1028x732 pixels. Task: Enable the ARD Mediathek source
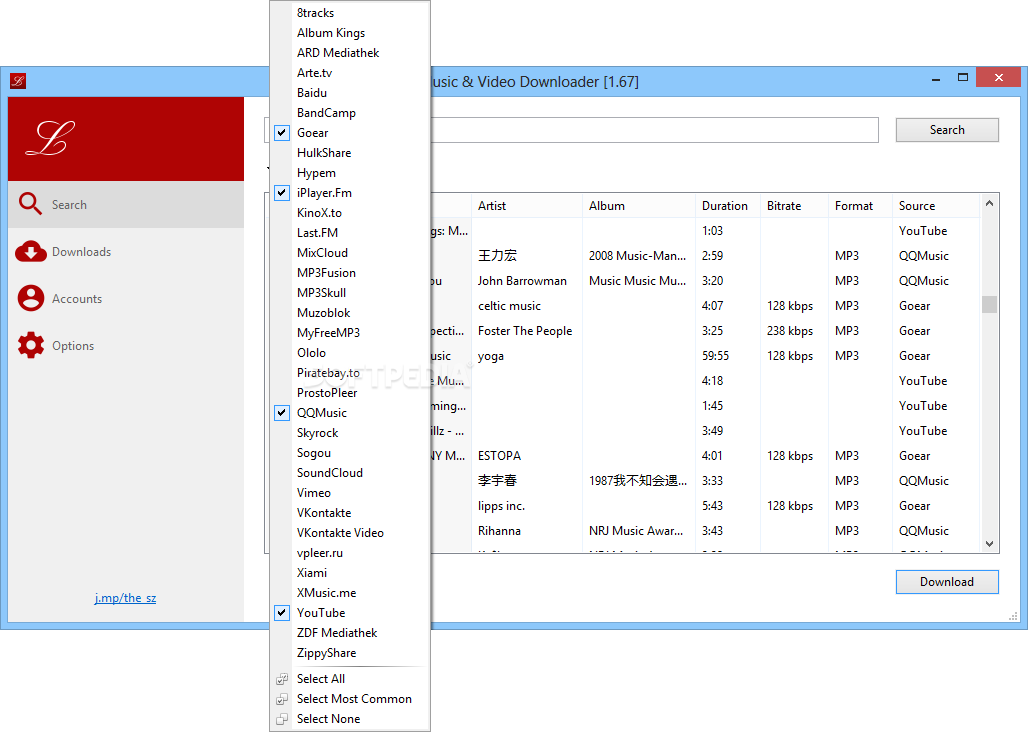(350, 53)
